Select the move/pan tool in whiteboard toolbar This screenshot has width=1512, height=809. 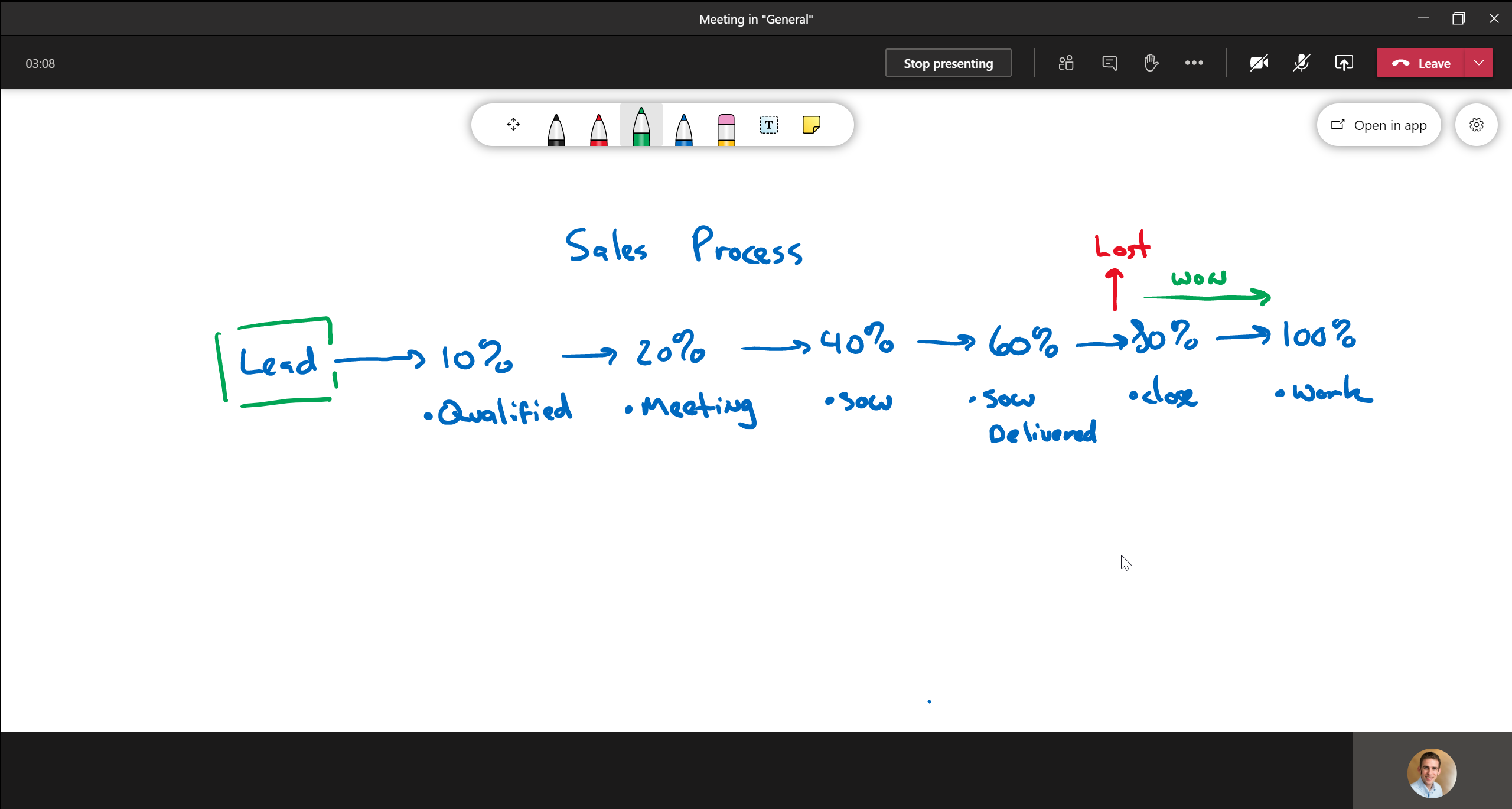pos(513,125)
